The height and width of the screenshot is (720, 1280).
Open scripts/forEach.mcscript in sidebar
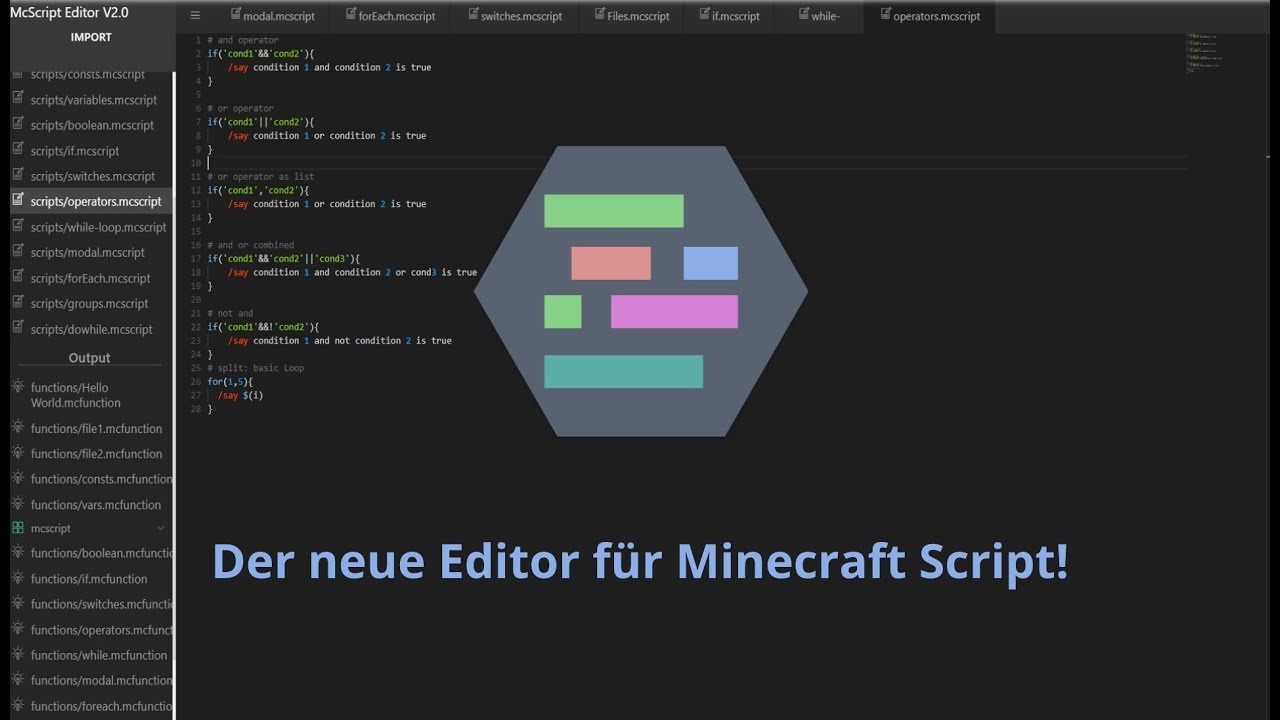91,278
